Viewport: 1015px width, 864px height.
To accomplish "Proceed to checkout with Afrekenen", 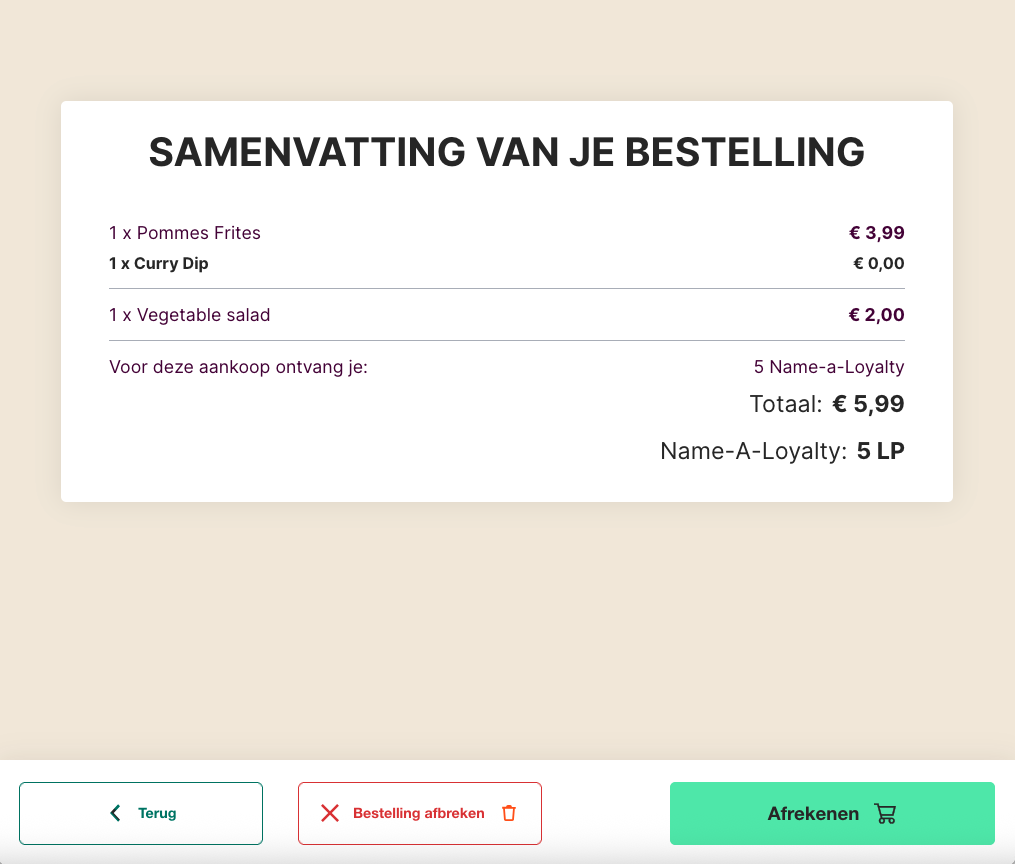I will (813, 813).
